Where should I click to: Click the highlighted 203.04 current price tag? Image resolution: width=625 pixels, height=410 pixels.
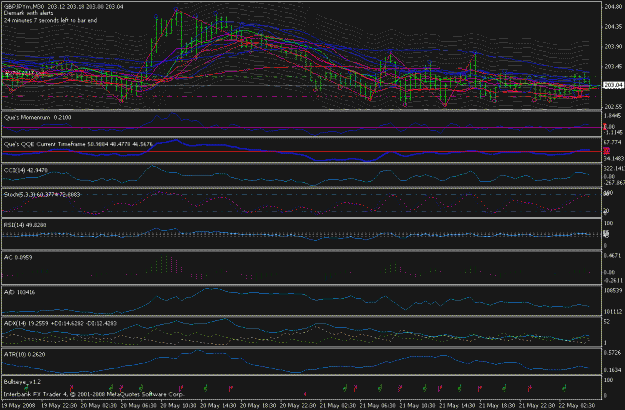point(613,85)
